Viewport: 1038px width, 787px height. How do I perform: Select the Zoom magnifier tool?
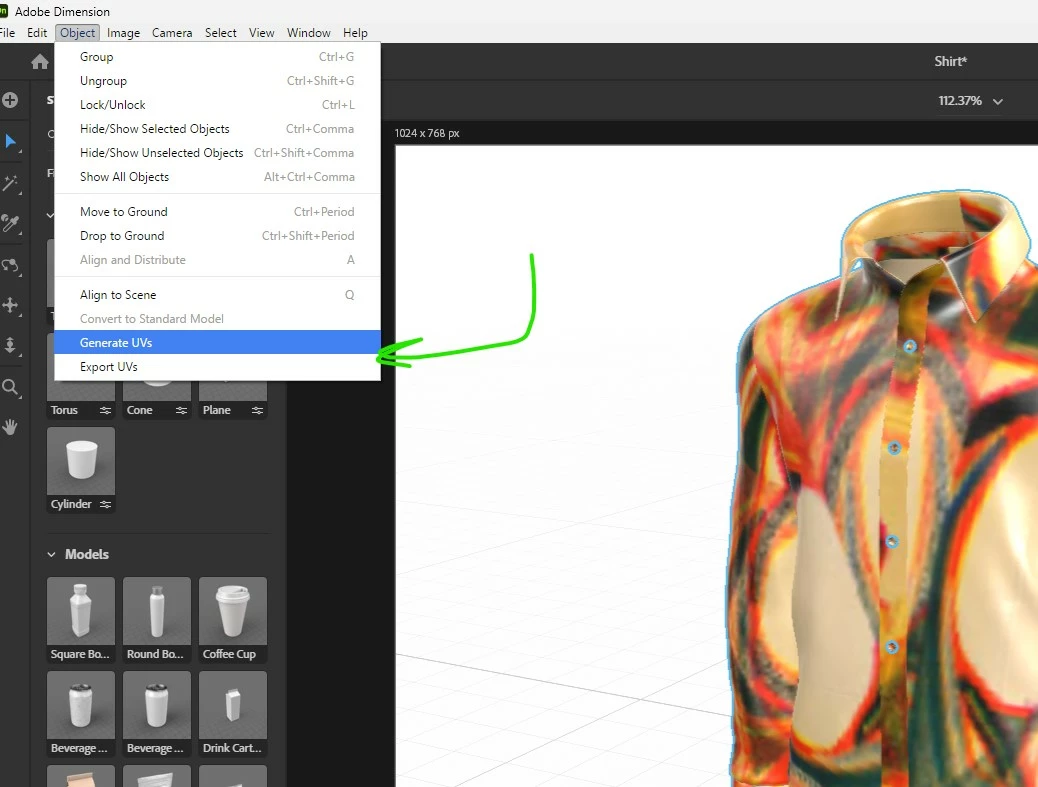coord(11,387)
